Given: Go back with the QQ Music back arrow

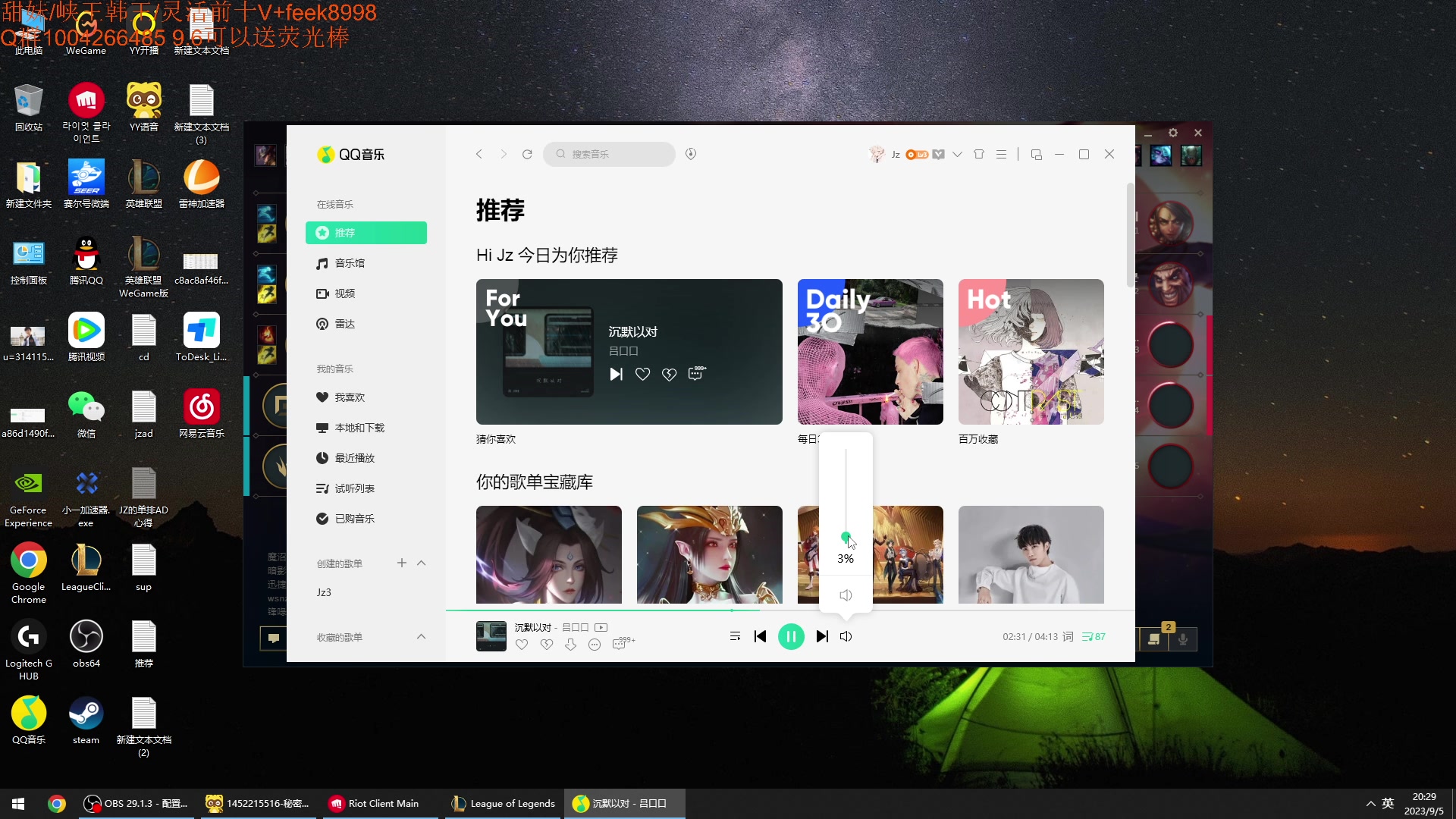Looking at the screenshot, I should (x=479, y=154).
